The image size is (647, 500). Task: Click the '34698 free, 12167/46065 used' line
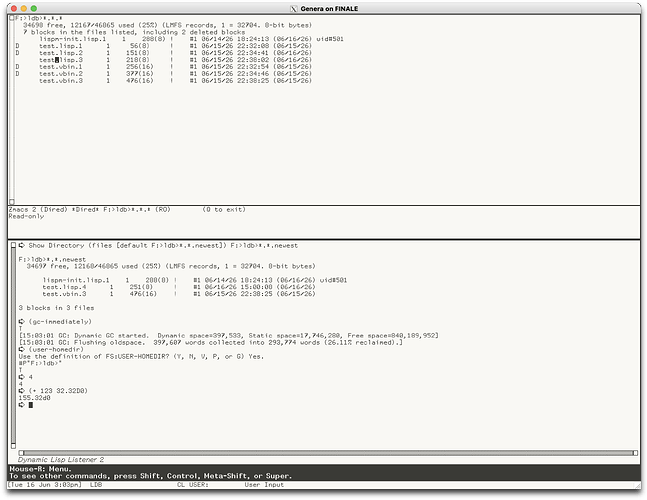[x=168, y=25]
